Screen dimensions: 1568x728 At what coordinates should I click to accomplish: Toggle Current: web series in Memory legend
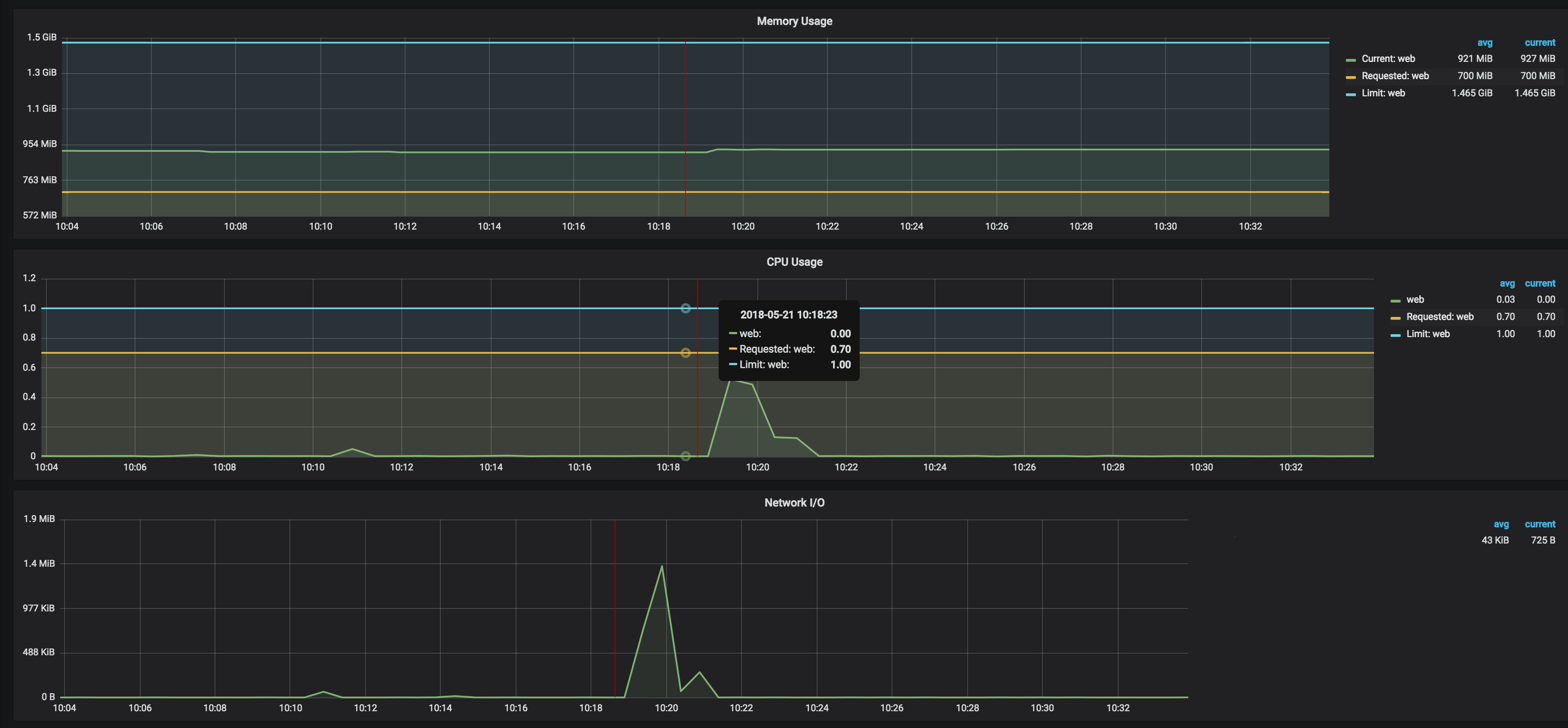click(1388, 59)
